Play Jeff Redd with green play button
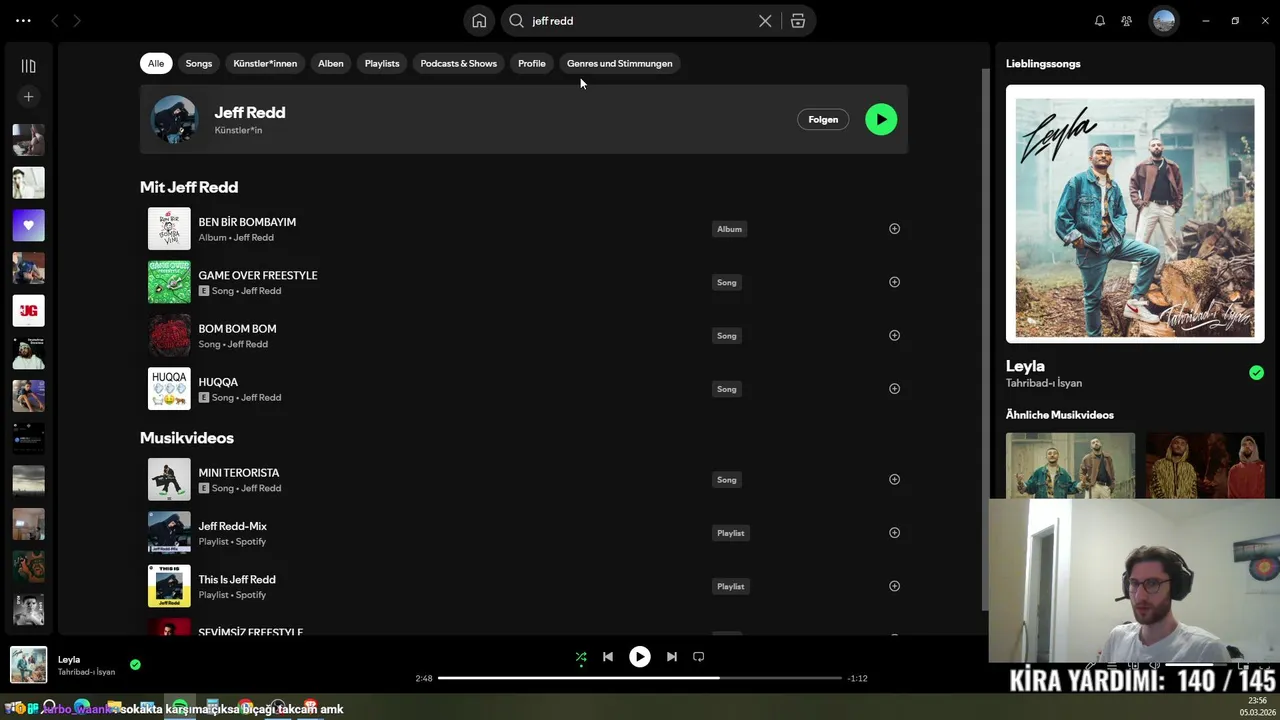 coord(881,119)
